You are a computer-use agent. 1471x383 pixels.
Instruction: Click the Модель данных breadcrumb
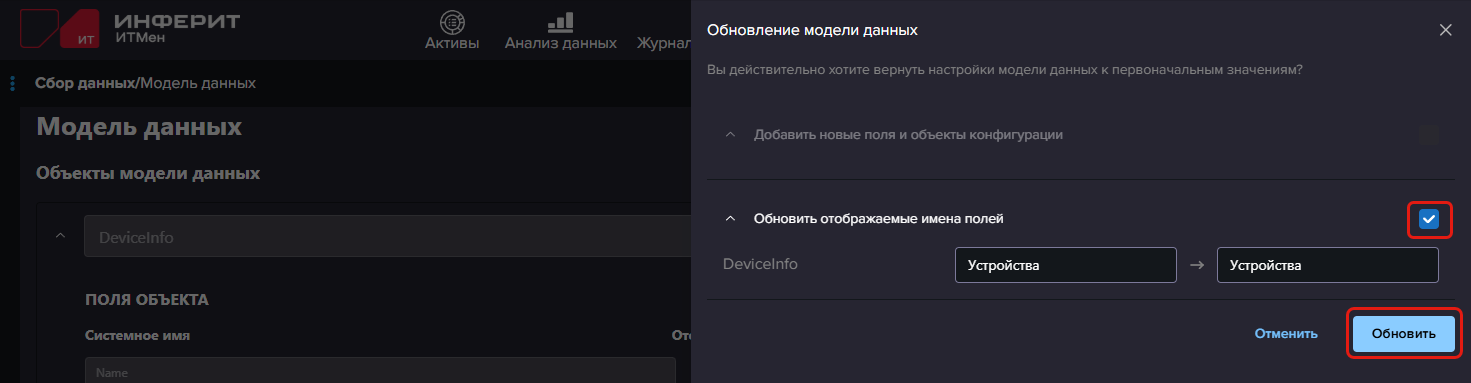pyautogui.click(x=198, y=83)
